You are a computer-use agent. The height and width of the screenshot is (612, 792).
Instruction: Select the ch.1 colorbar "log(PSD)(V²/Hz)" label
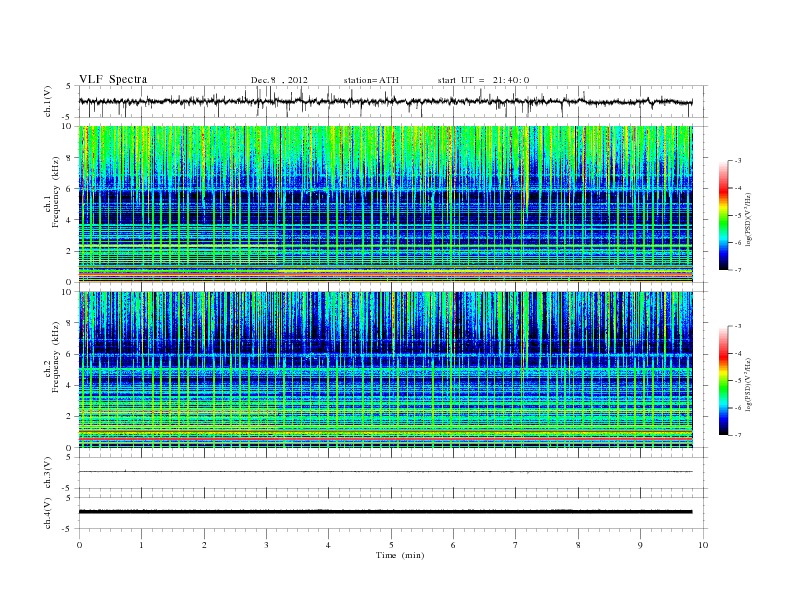click(x=748, y=220)
